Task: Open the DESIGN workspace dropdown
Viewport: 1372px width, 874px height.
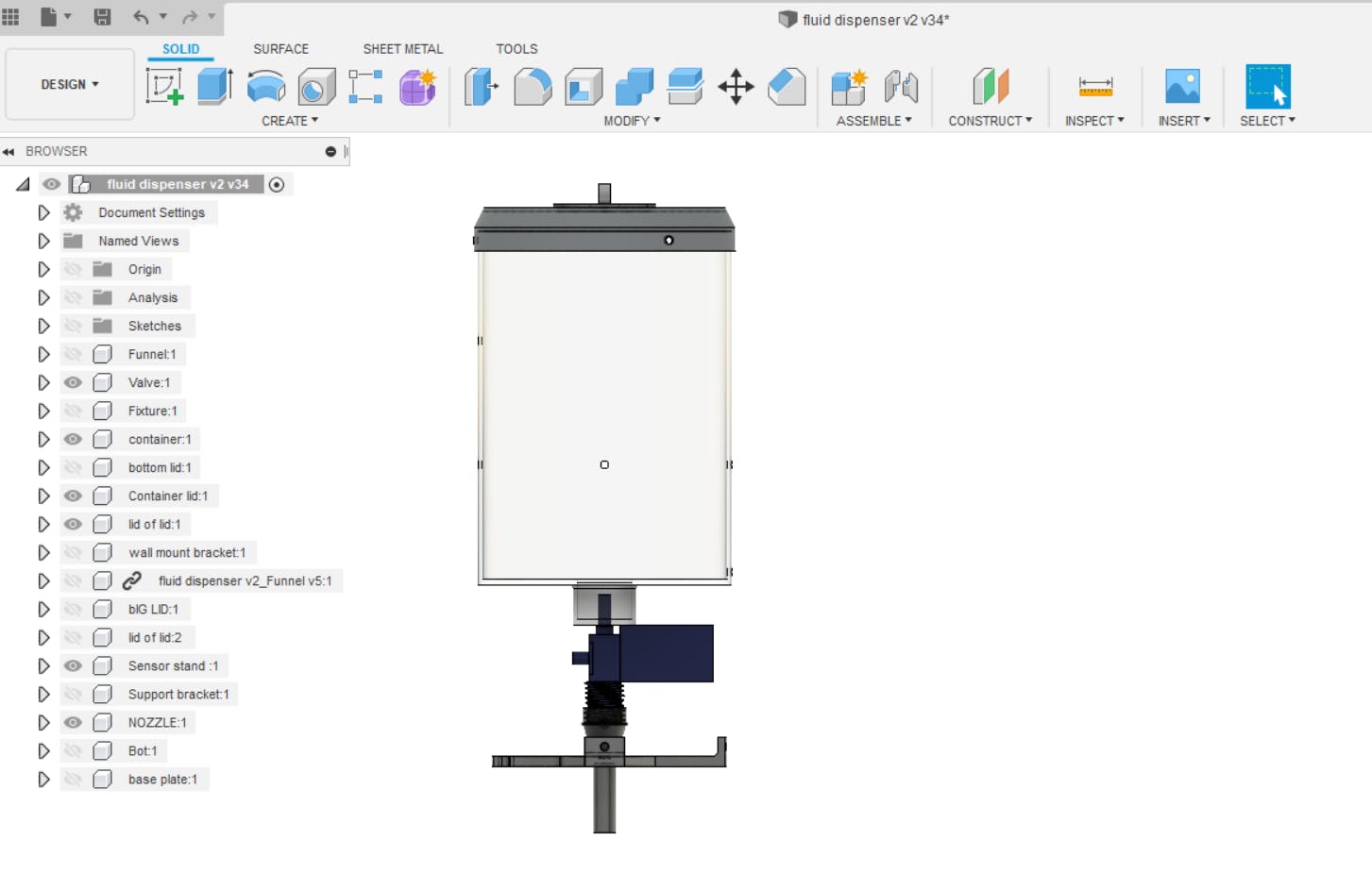Action: [70, 84]
